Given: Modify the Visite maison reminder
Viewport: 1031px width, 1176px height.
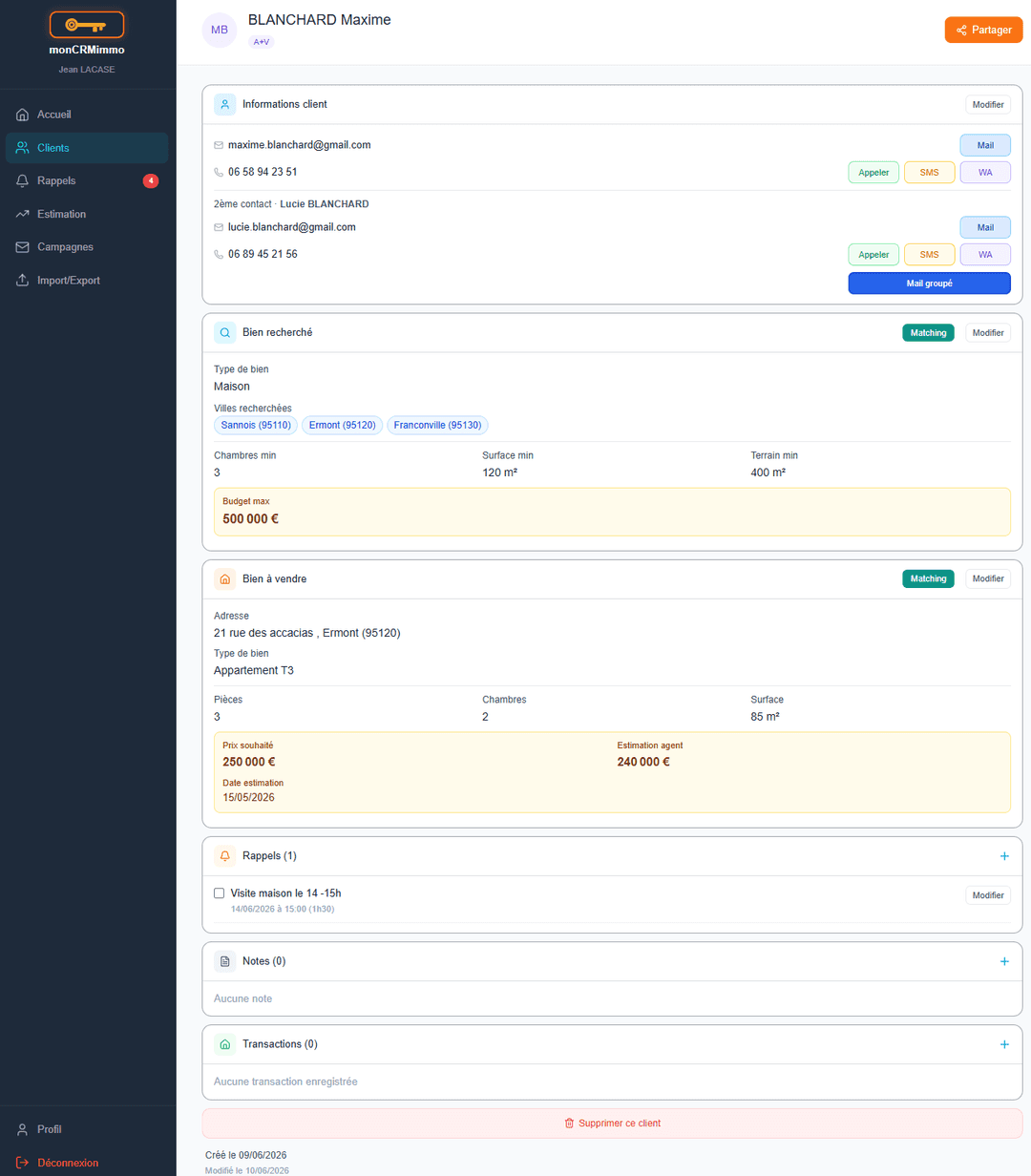Looking at the screenshot, I should point(988,895).
